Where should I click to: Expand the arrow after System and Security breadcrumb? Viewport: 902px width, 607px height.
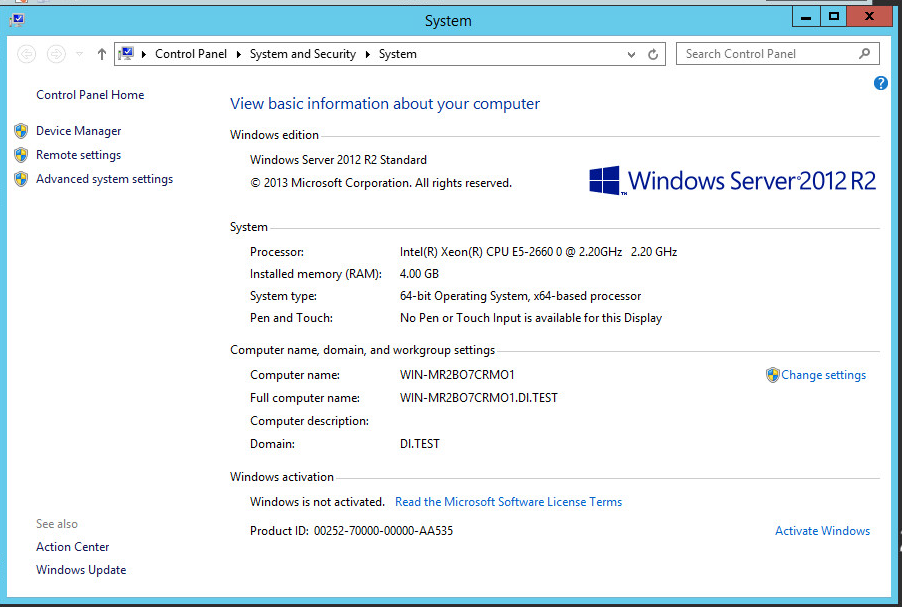[x=367, y=54]
